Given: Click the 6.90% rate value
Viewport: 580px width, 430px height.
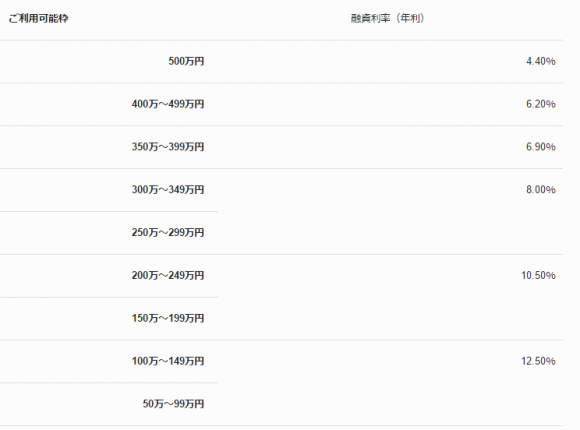Looking at the screenshot, I should [541, 147].
